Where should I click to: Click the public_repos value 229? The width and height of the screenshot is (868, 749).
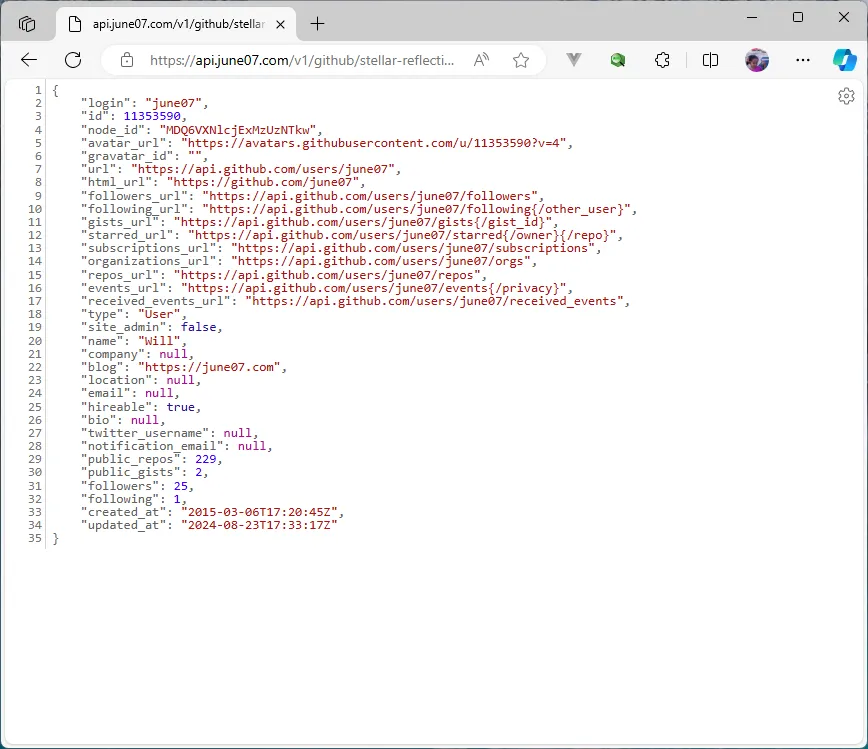tap(205, 459)
